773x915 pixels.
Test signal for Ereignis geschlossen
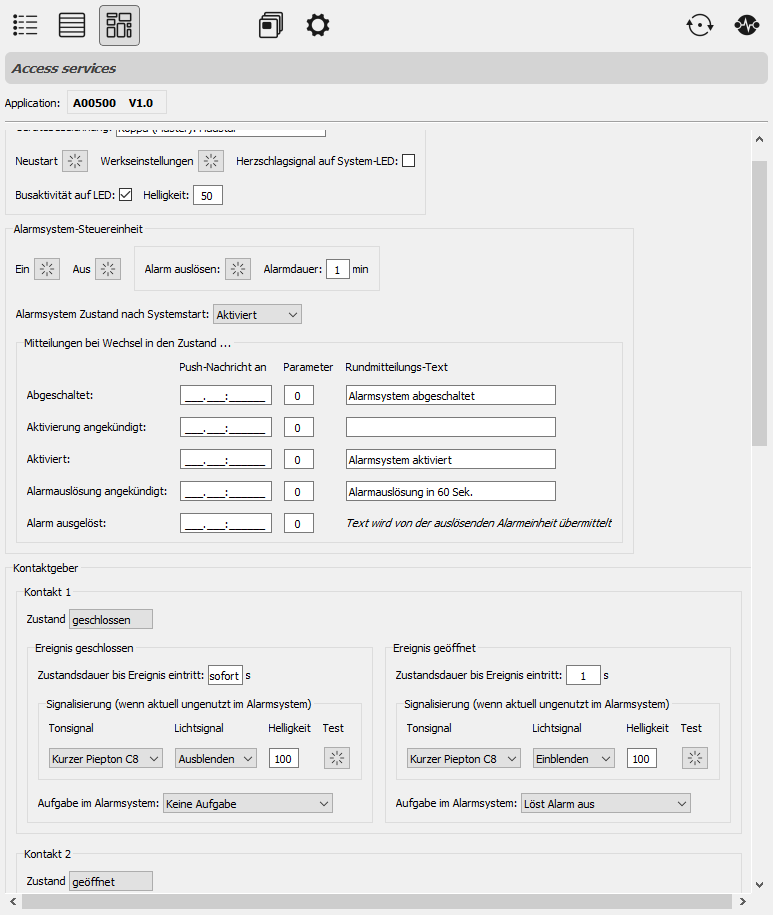337,758
